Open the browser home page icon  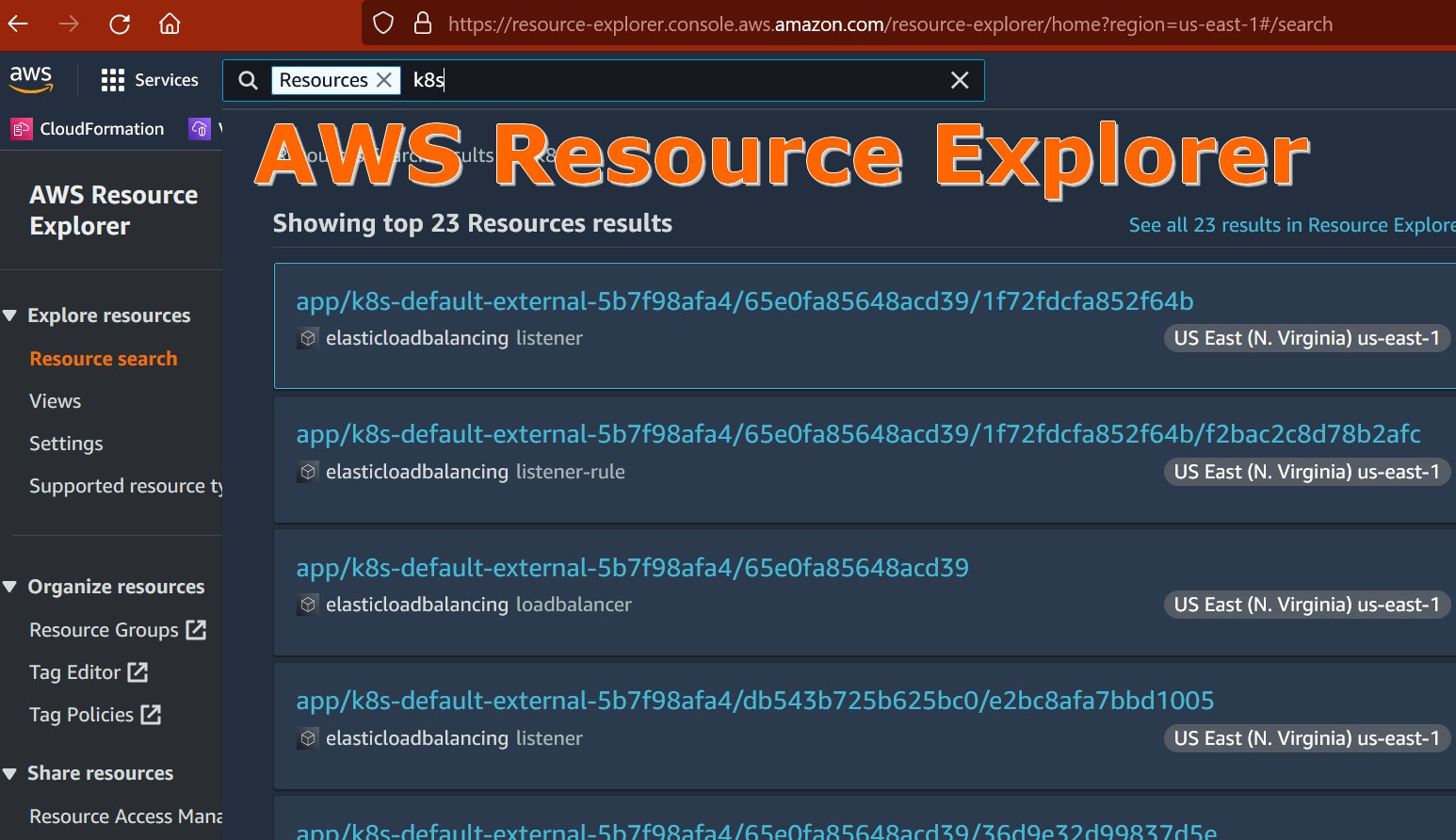tap(170, 24)
